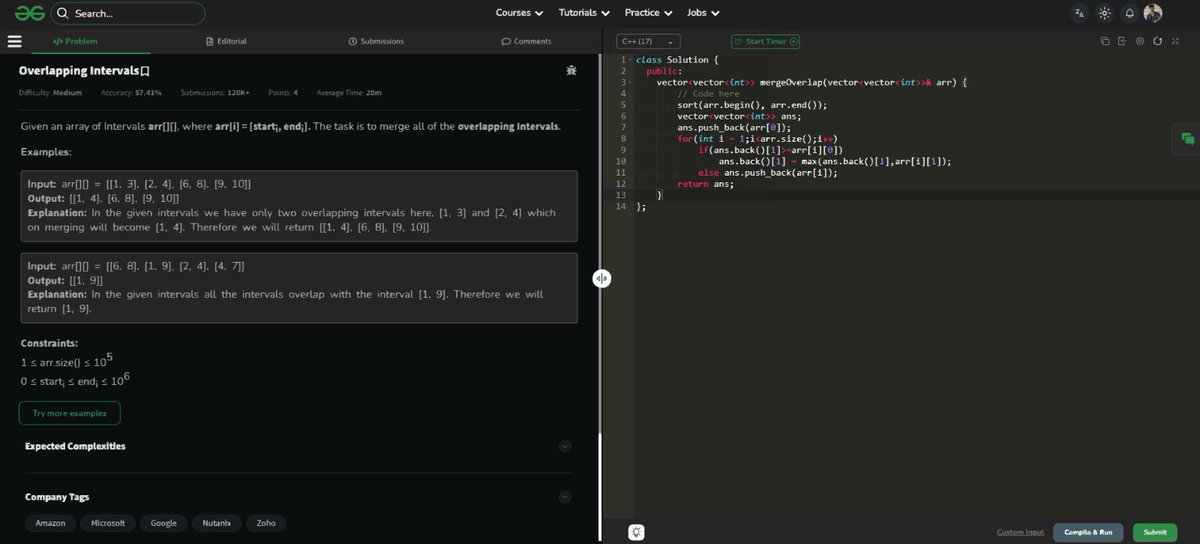Open the hamburger menu icon

click(14, 42)
